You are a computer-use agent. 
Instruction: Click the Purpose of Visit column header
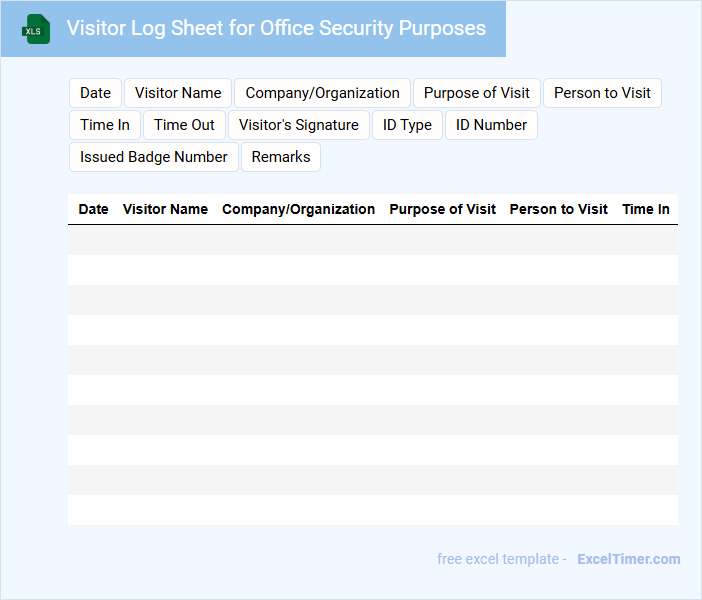click(442, 209)
